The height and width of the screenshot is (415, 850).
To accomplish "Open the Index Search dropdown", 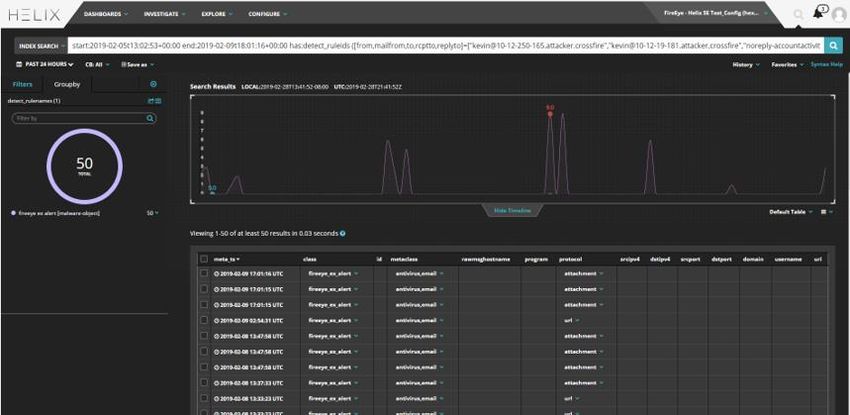I will pyautogui.click(x=40, y=46).
